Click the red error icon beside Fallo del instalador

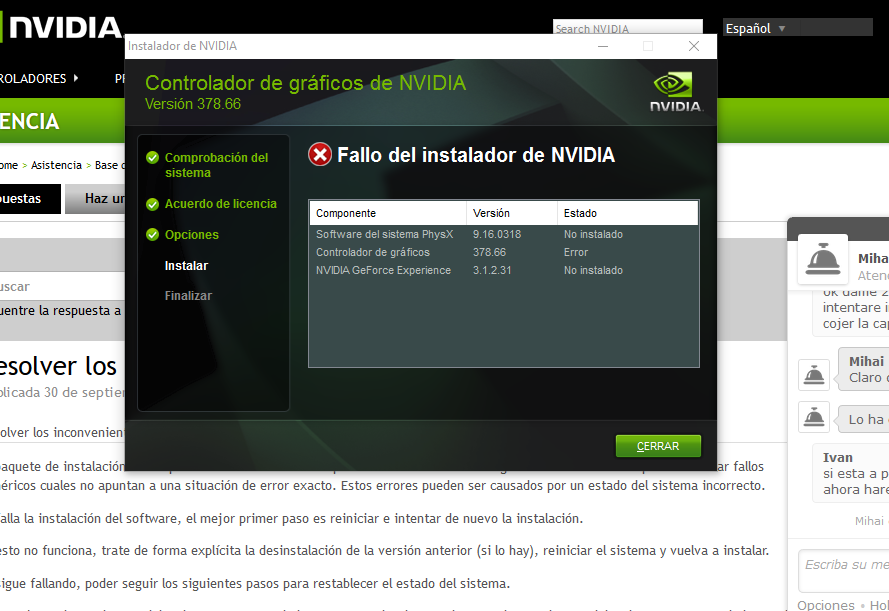pos(320,155)
